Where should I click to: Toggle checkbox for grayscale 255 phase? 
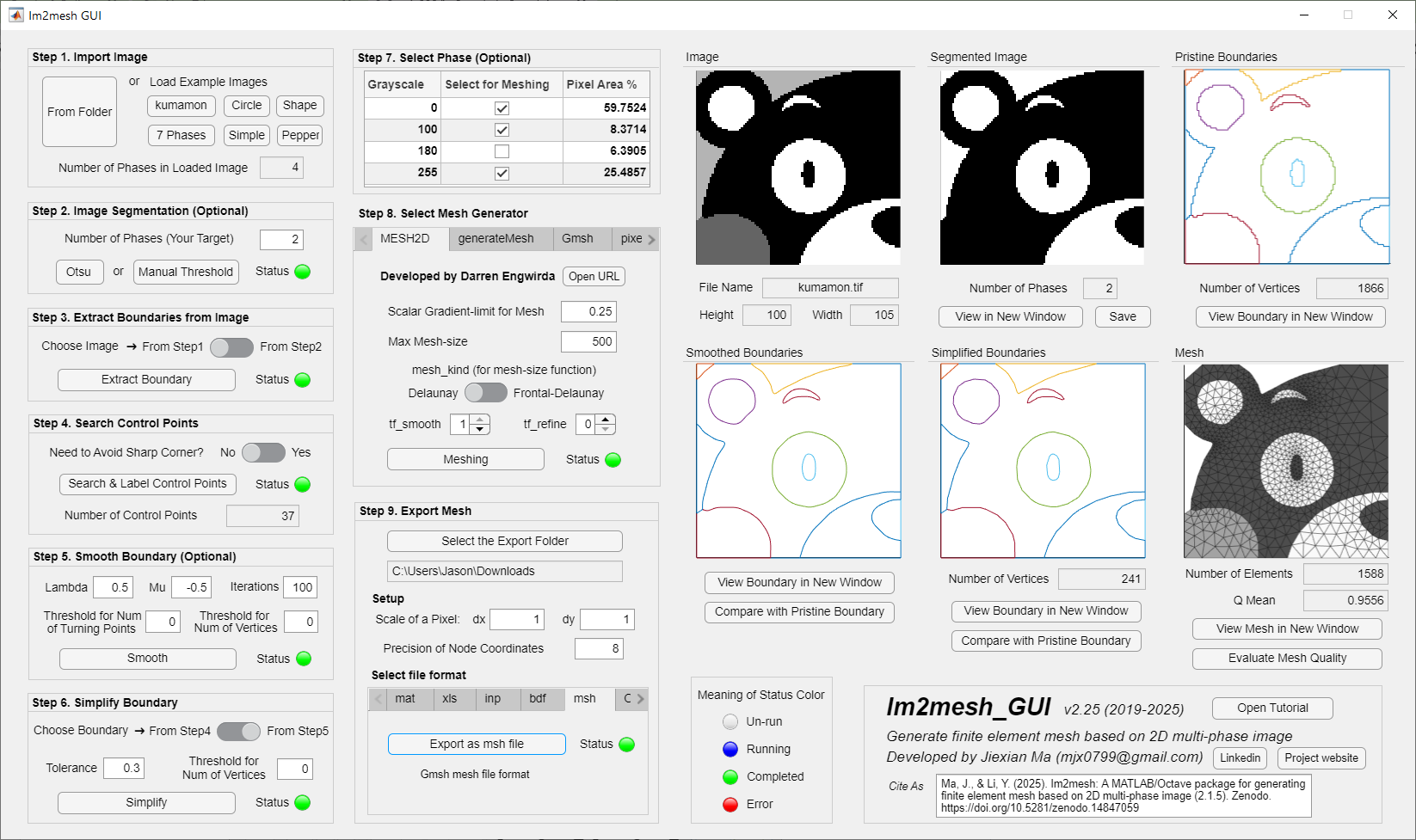tap(502, 173)
